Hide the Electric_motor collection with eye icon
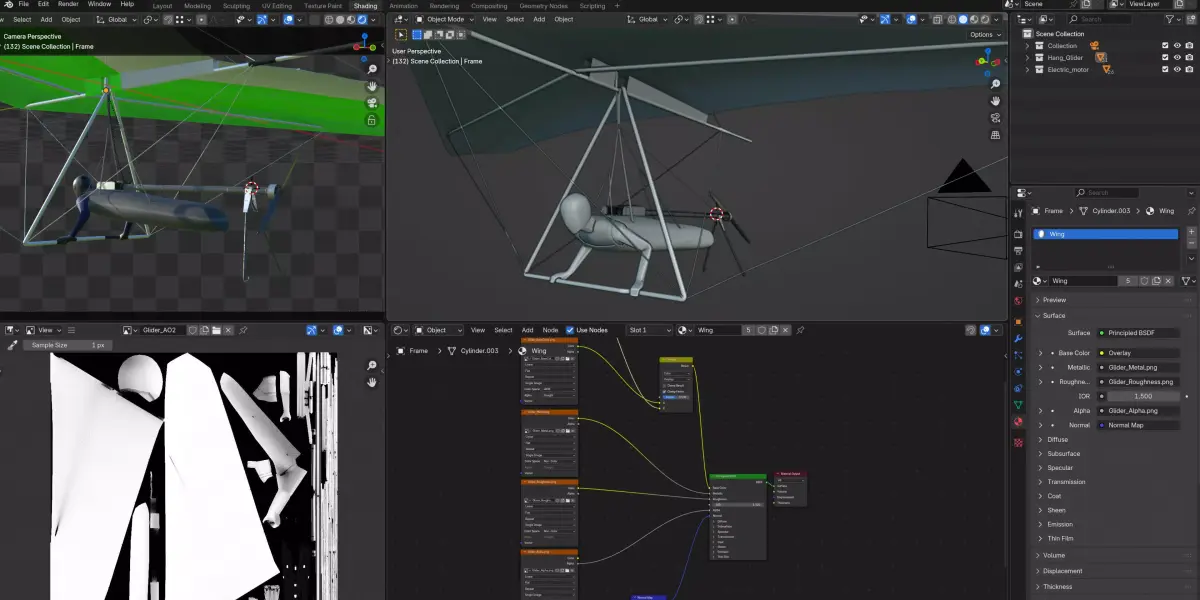This screenshot has width=1200, height=600. point(1177,70)
